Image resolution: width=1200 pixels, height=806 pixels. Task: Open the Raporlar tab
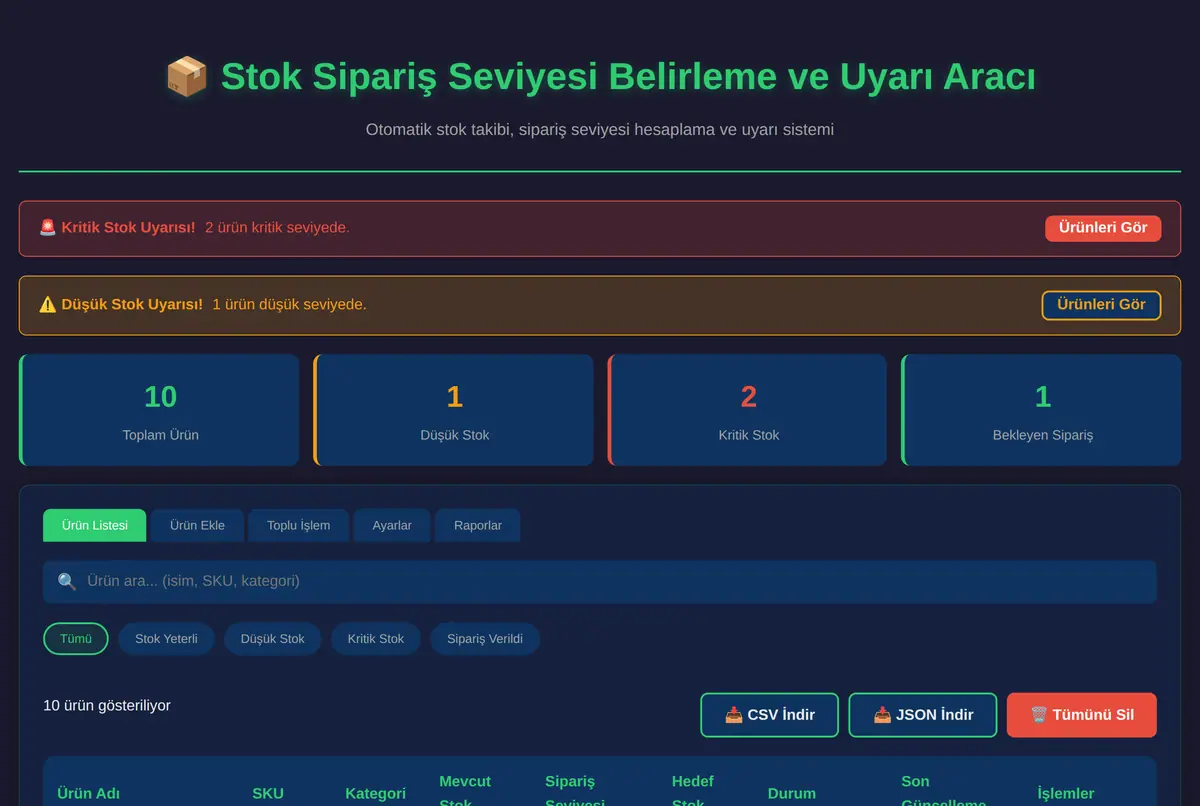tap(478, 525)
